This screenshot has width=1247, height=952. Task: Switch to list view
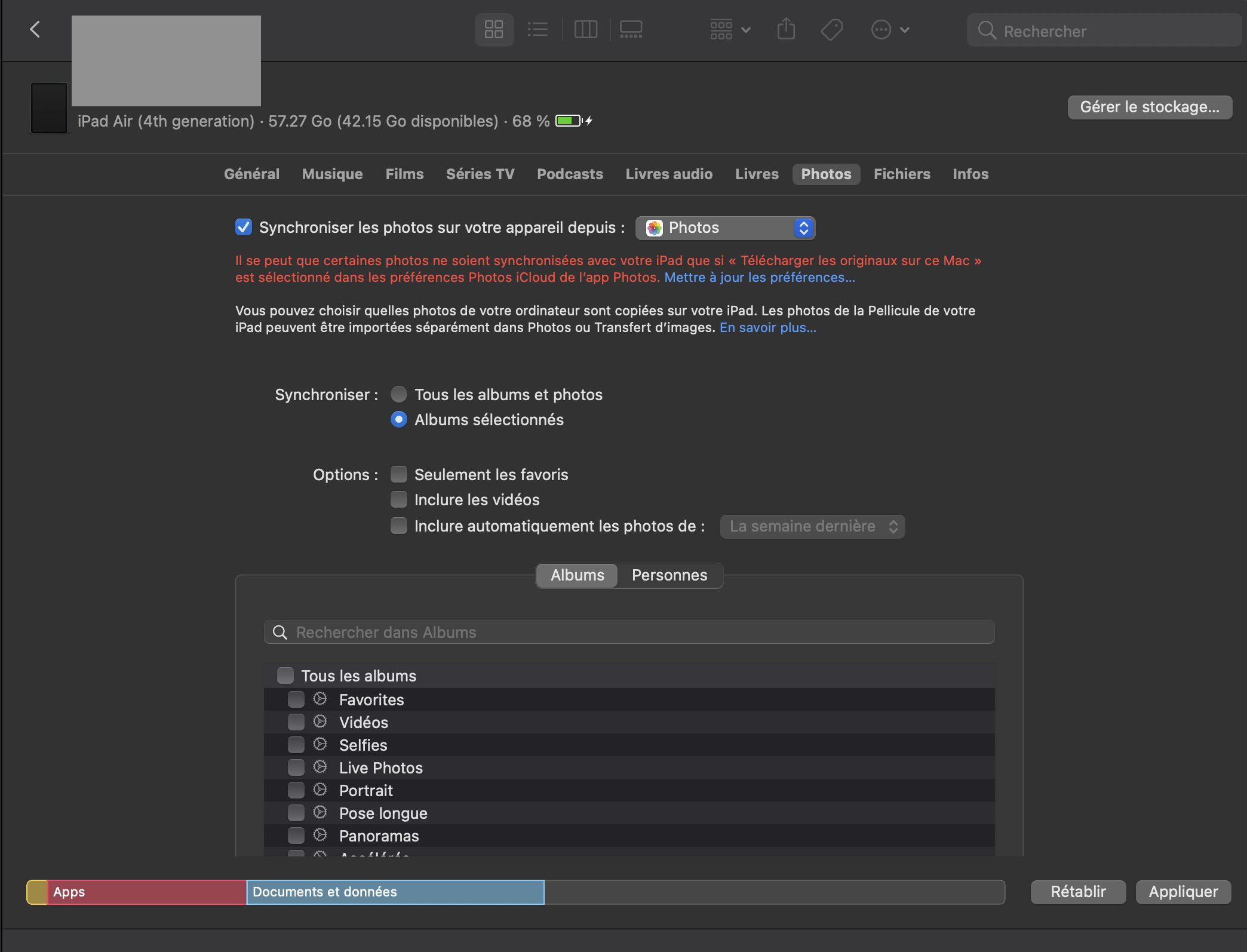click(x=537, y=29)
